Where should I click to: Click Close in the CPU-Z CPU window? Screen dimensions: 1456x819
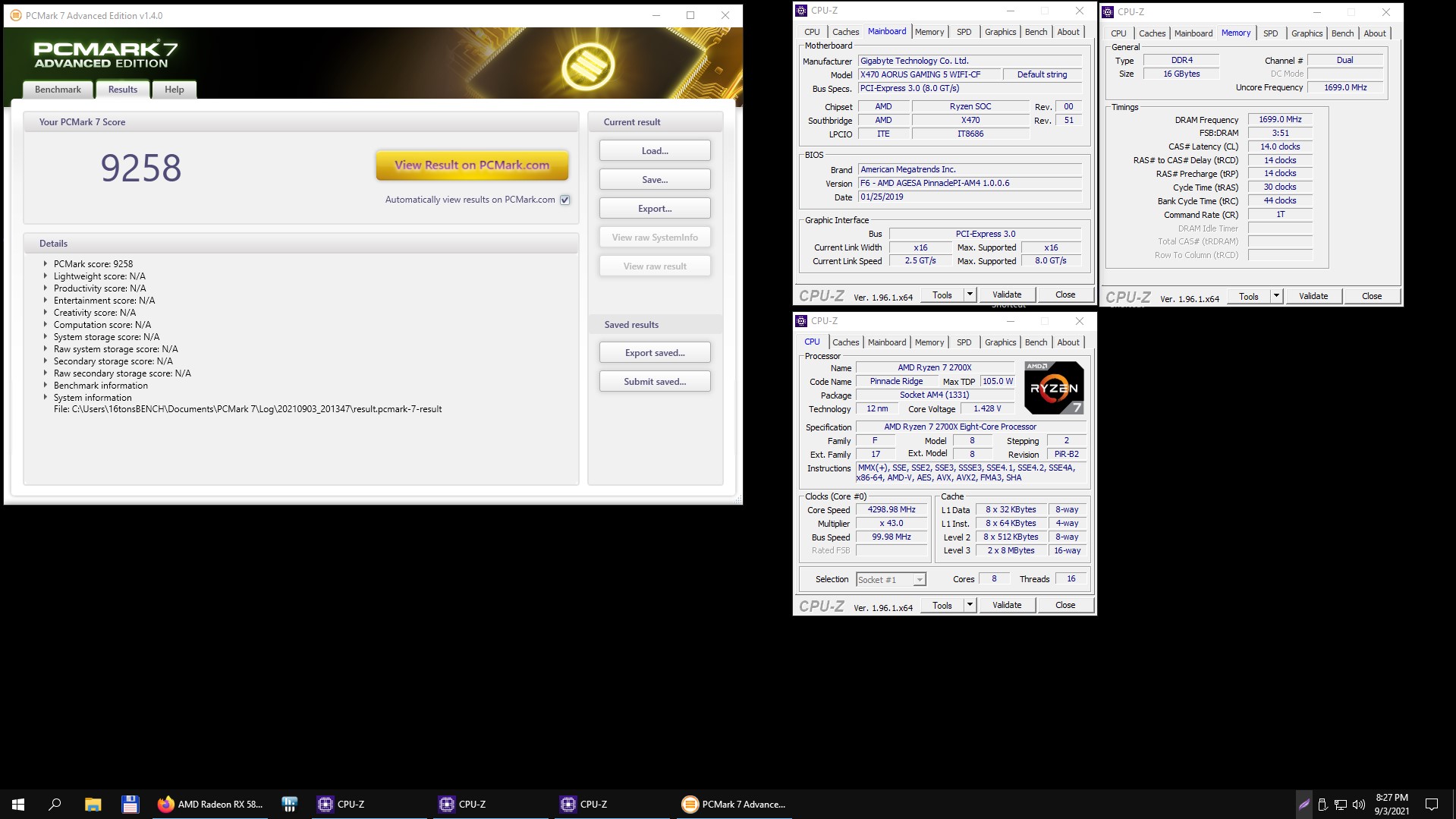click(1065, 605)
